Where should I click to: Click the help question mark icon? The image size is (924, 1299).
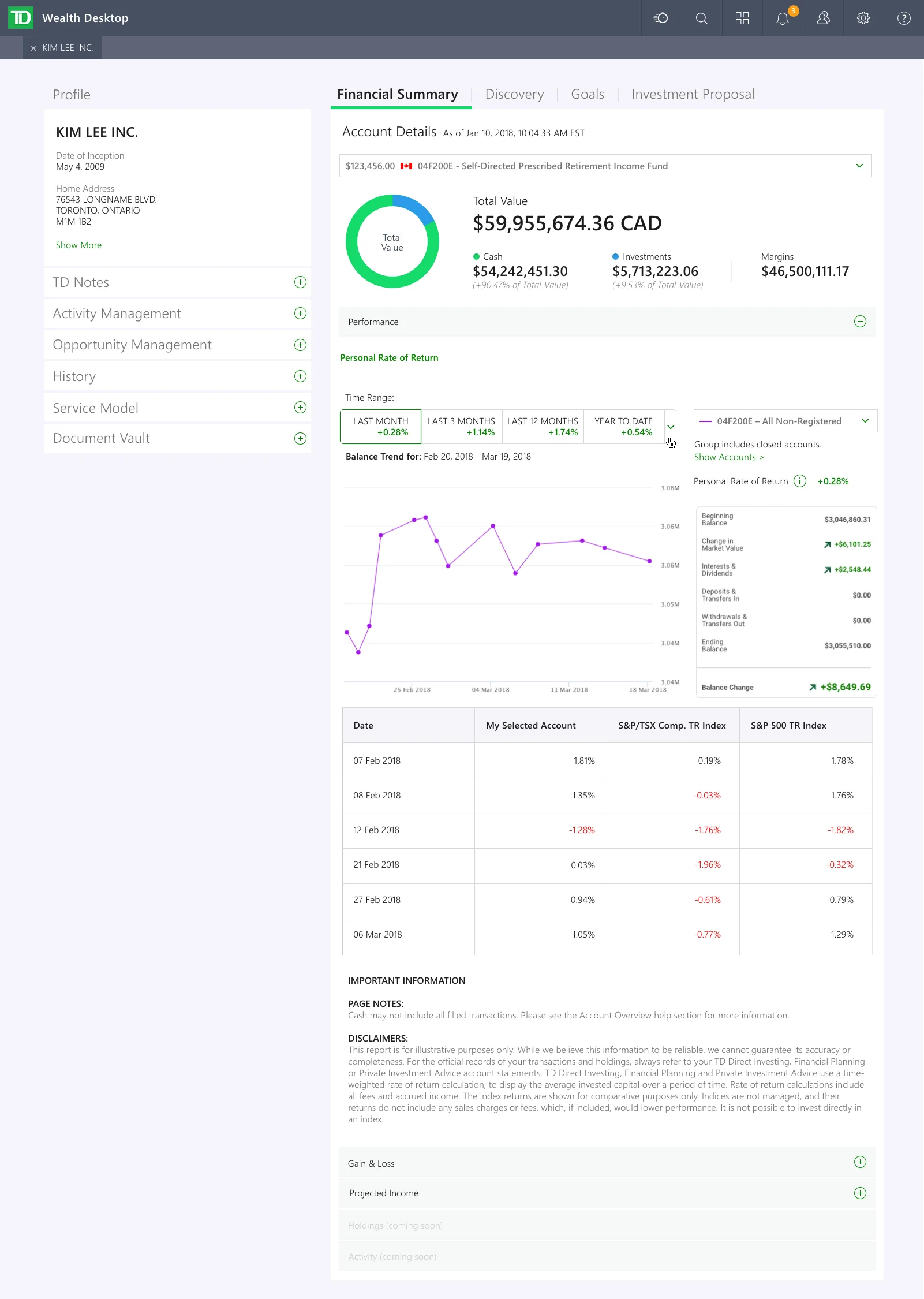pos(904,18)
